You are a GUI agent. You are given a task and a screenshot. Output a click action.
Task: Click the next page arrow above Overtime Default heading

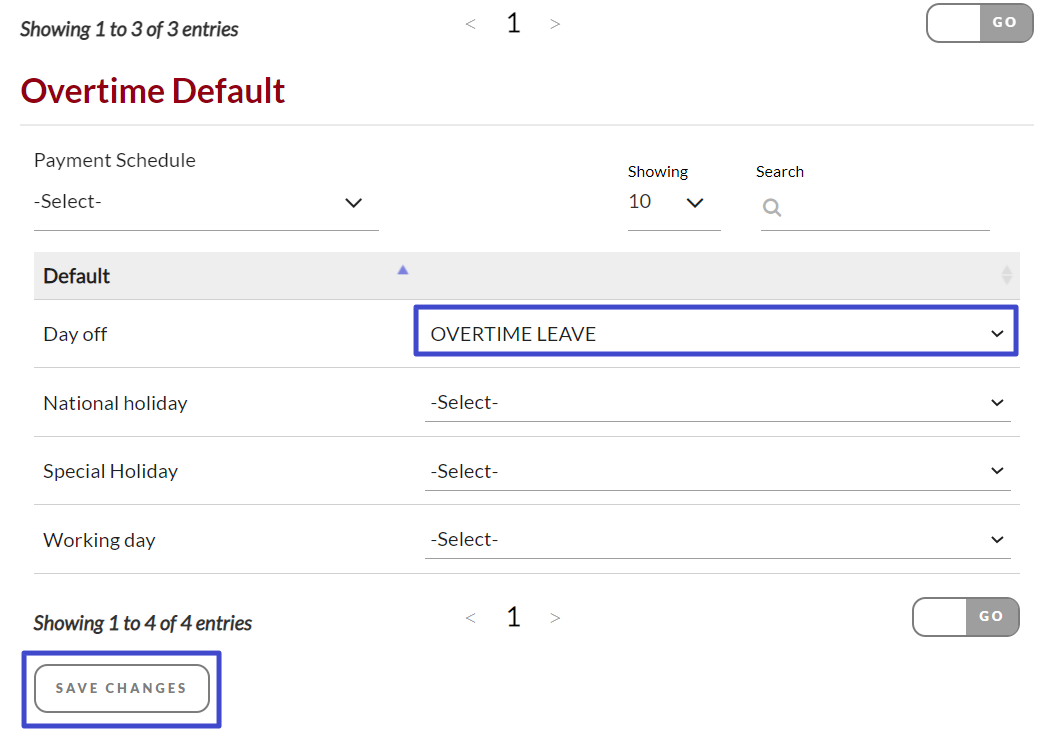[x=555, y=24]
